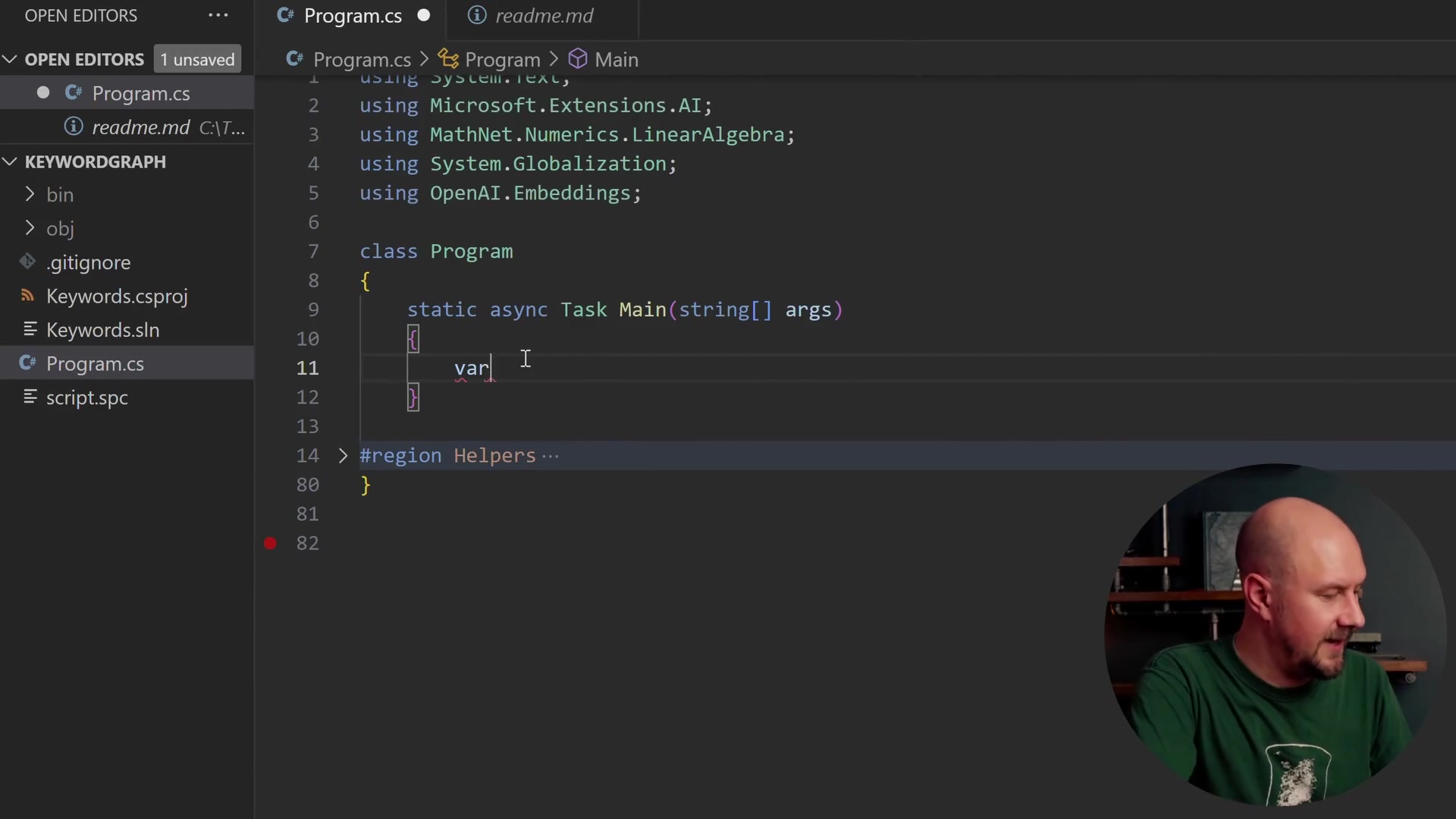Click the Main breadcrumb item
Viewport: 1456px width, 819px height.
(x=616, y=59)
